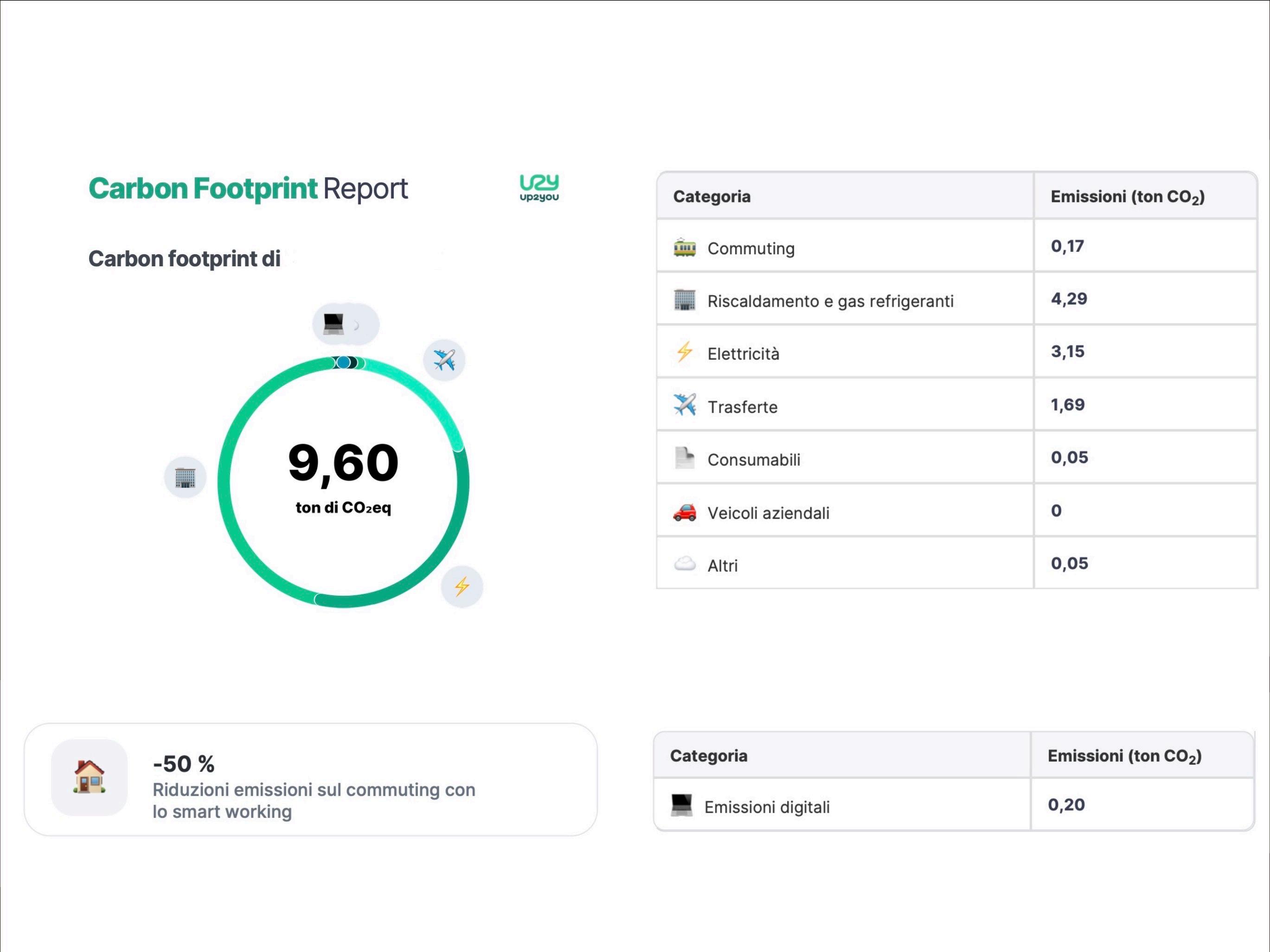Click the Categoria header in top table
The image size is (1270, 952).
point(712,196)
